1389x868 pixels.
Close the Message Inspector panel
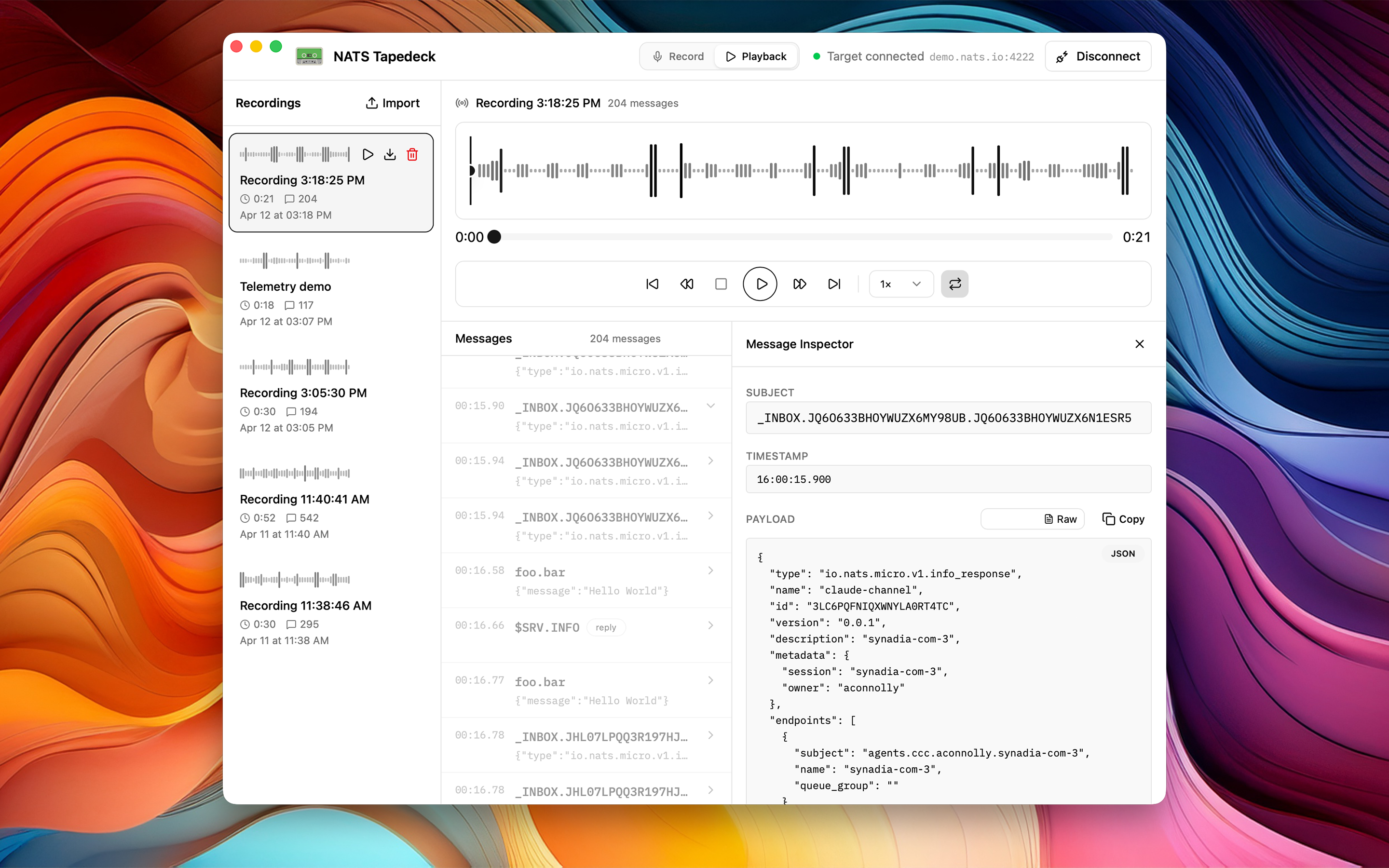tap(1140, 344)
